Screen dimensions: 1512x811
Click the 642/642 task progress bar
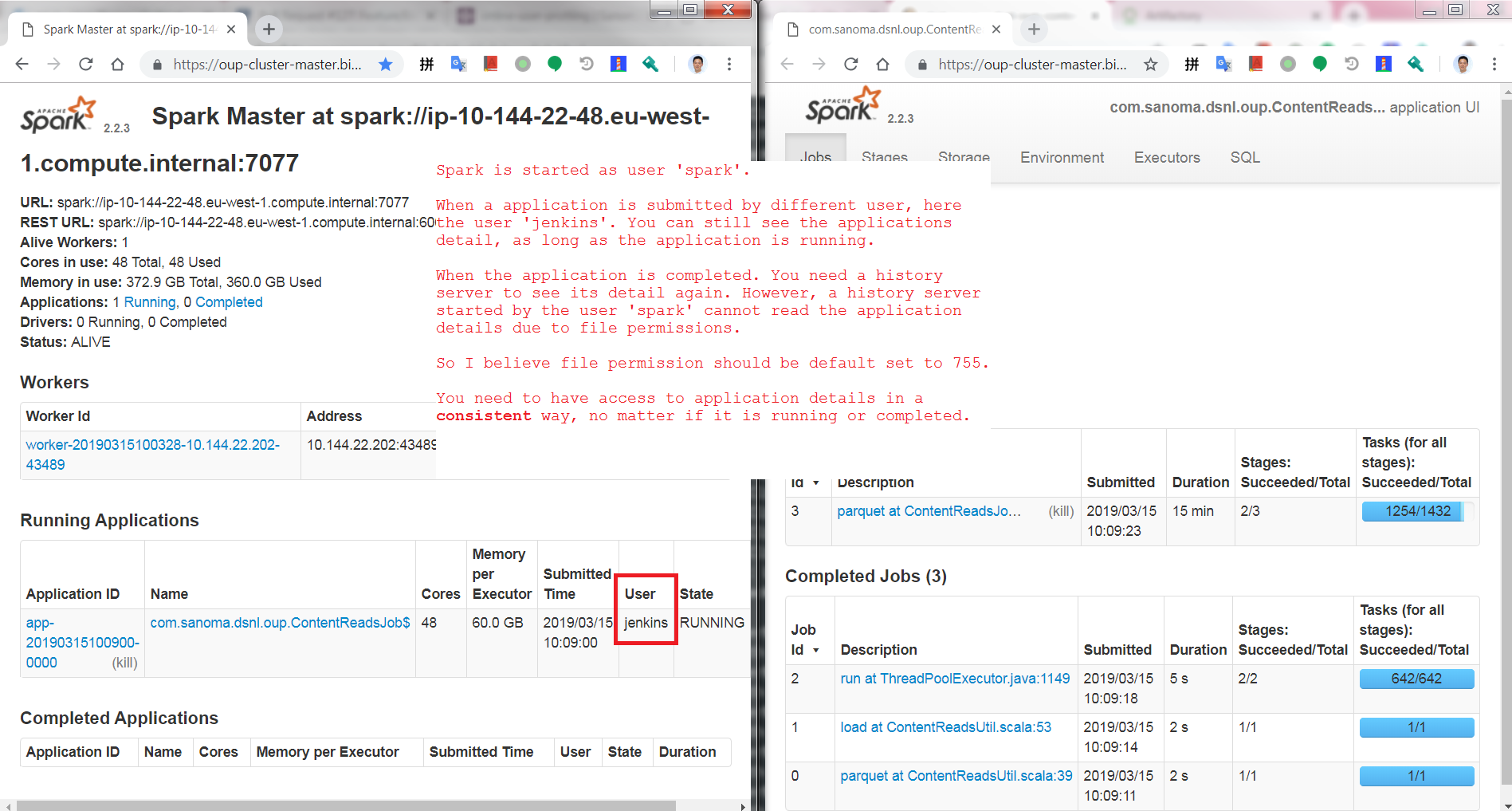(x=1416, y=679)
